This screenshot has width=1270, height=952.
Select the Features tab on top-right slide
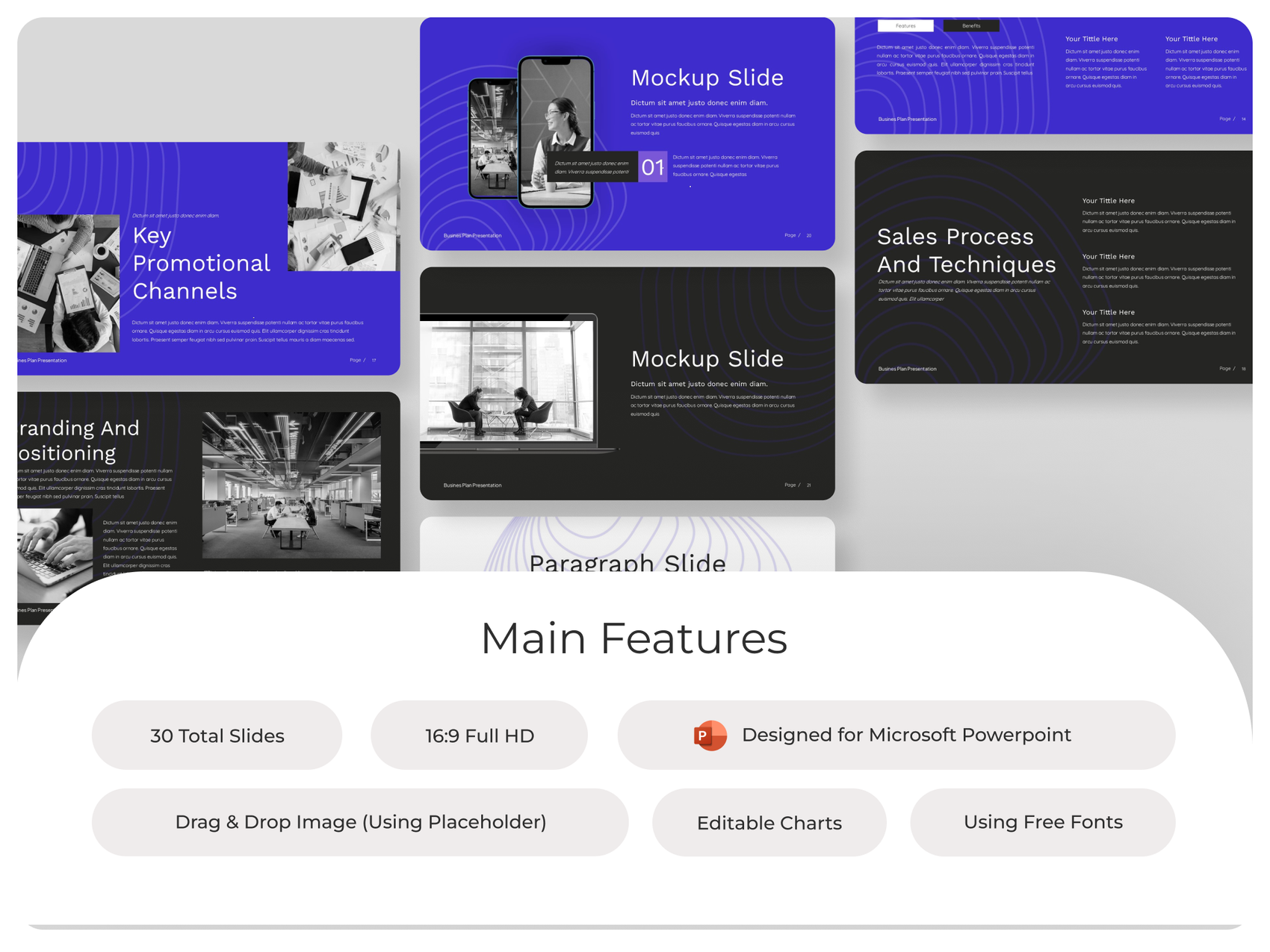905,26
